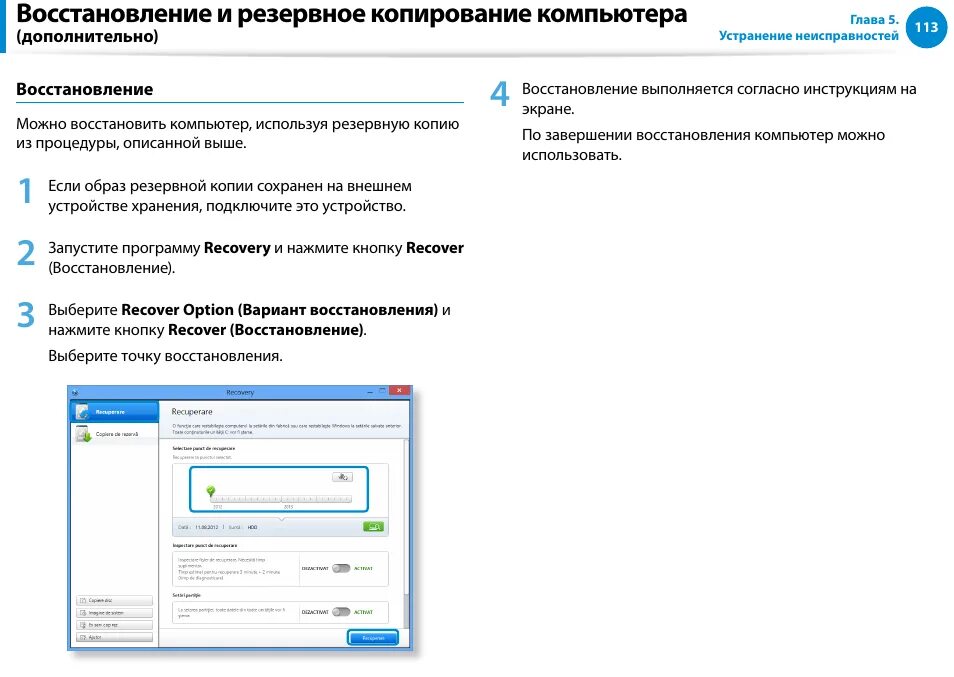Click the page number 113 badge
Screen dimensions: 954x677
click(926, 27)
